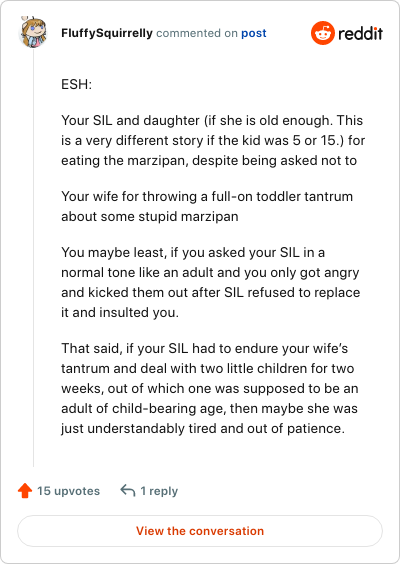Open the FluffySquirrelly username link
Image resolution: width=400 pixels, height=564 pixels.
pos(107,33)
